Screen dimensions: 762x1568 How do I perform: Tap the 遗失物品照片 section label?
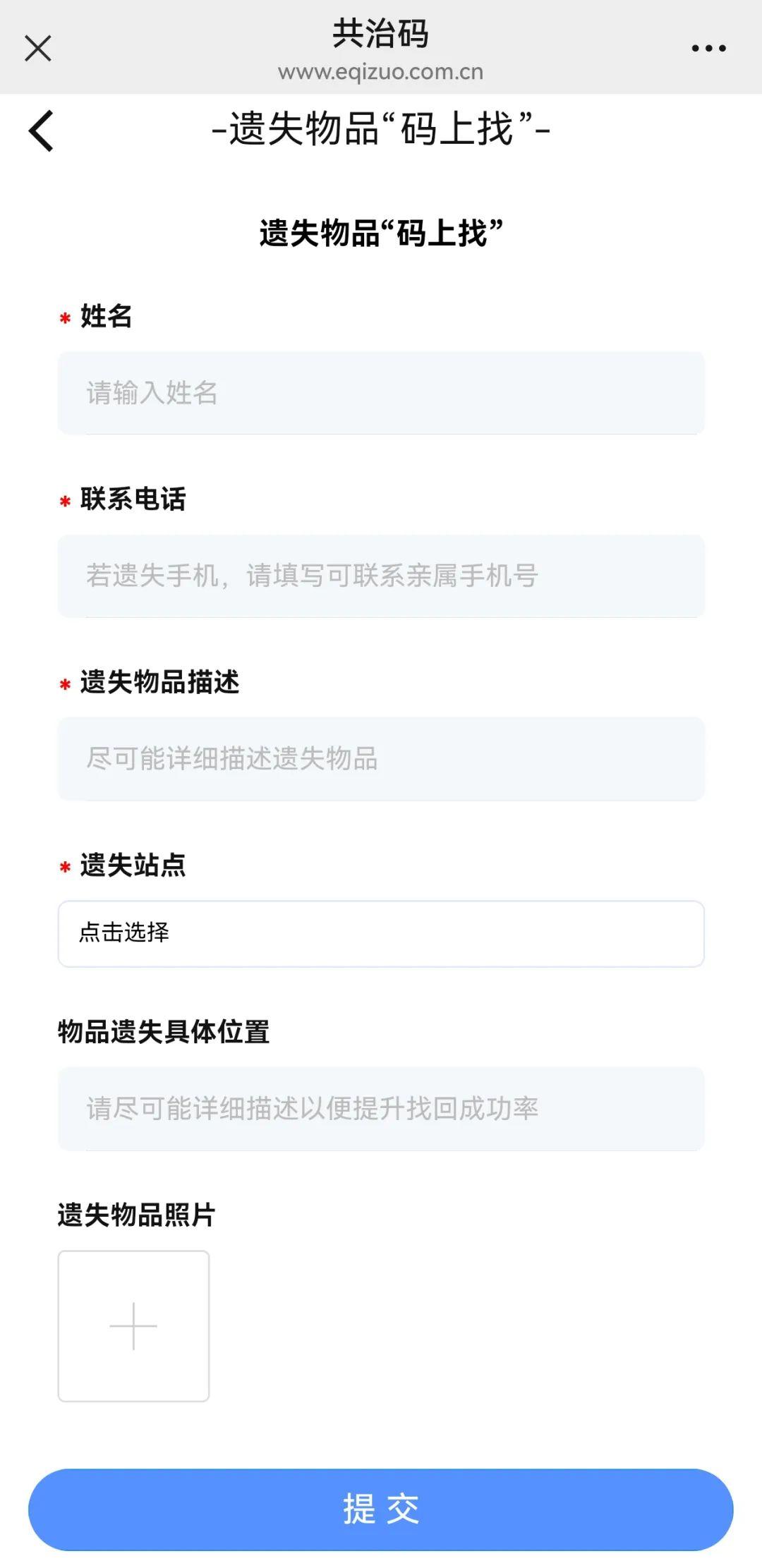click(x=137, y=1215)
